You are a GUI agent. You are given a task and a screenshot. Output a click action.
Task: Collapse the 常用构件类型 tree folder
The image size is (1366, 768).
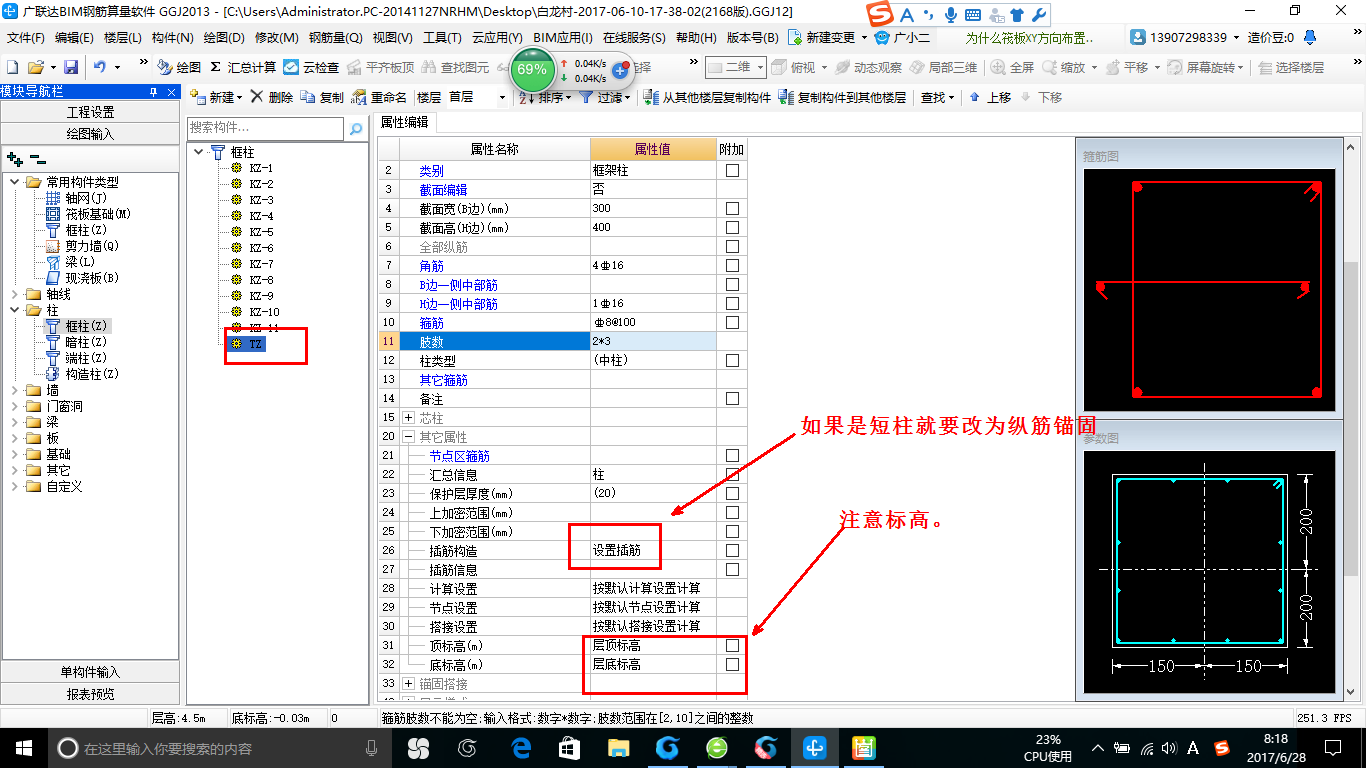(x=15, y=182)
